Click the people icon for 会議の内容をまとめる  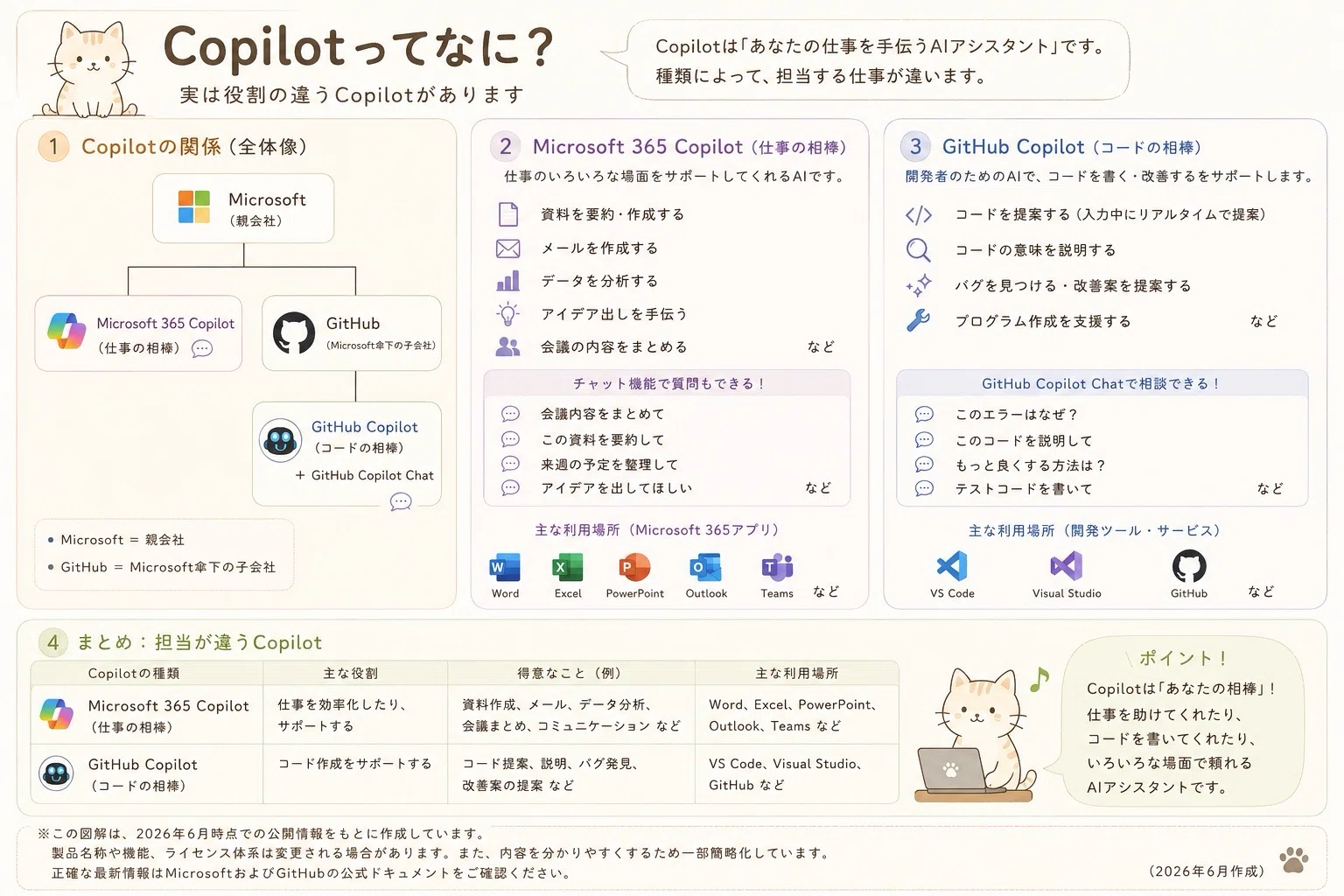(507, 346)
